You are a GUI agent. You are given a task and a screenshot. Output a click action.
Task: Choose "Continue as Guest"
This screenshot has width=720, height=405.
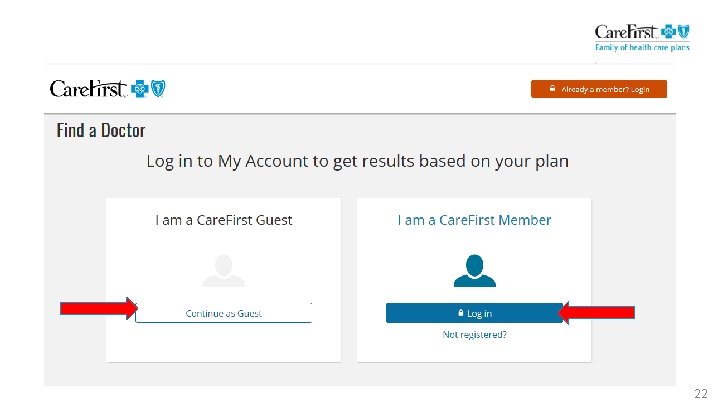click(224, 313)
